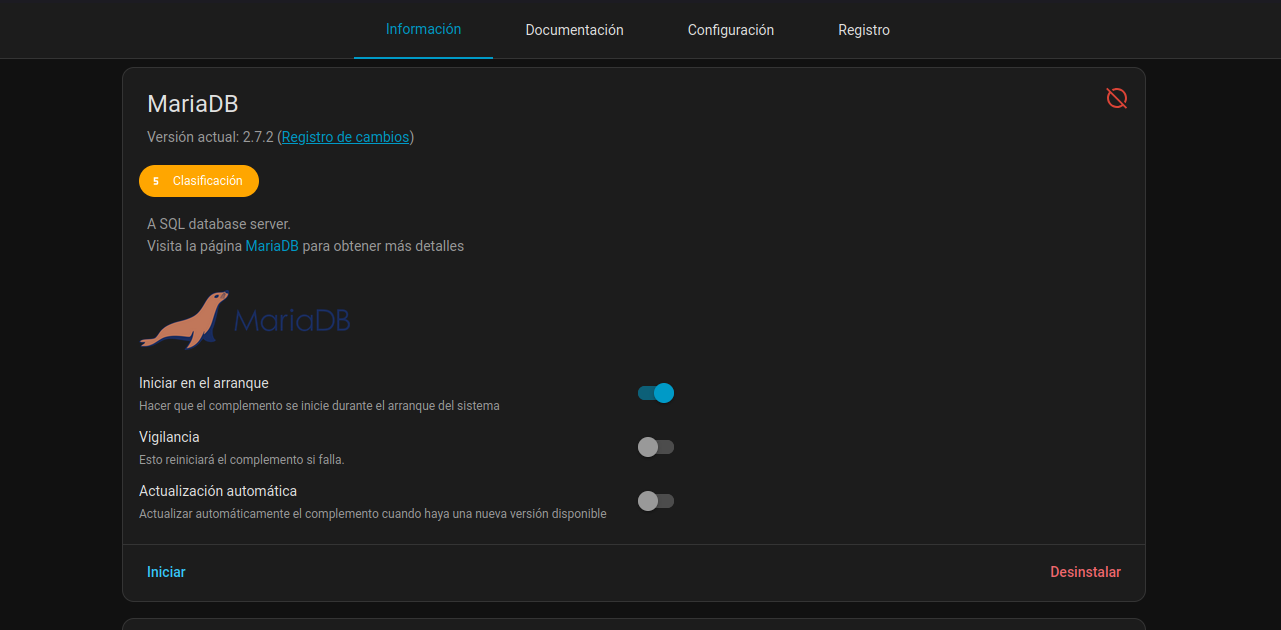Select the Información tab

pyautogui.click(x=423, y=29)
